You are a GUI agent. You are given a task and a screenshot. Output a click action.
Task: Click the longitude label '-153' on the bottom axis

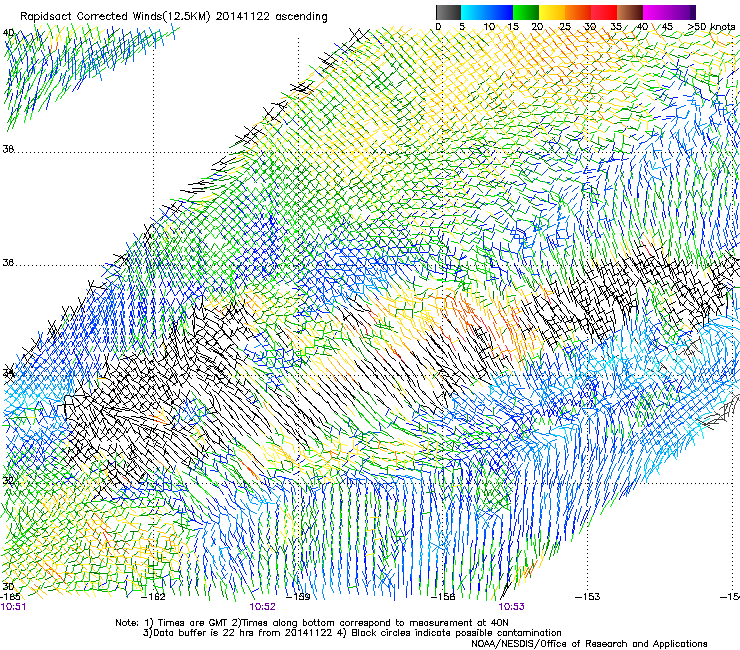pos(588,596)
